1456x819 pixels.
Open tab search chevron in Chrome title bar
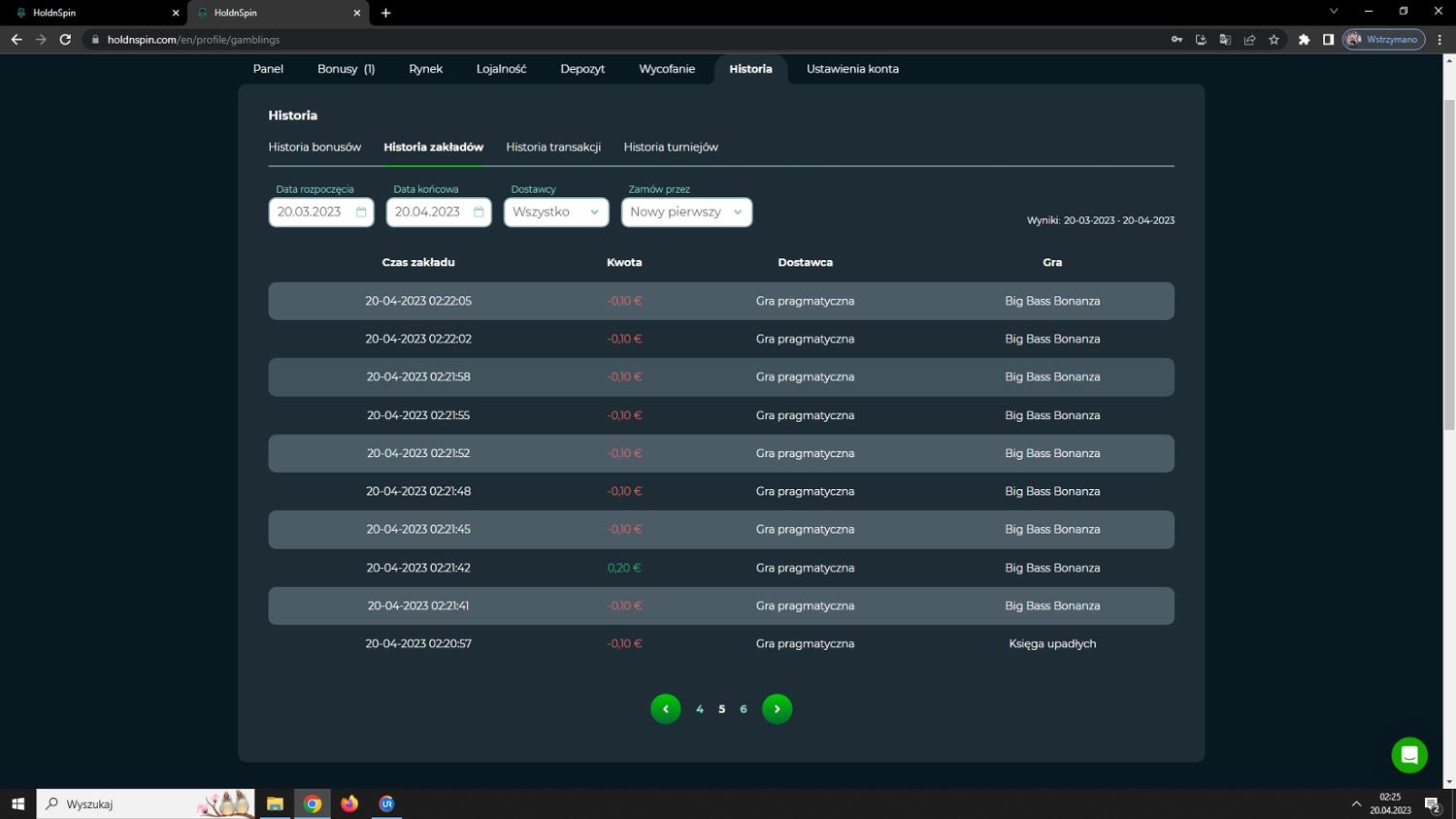pos(1333,12)
